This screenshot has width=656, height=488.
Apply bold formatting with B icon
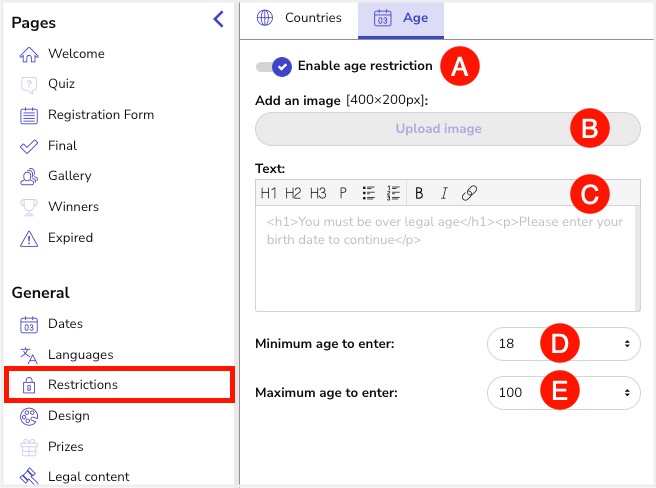click(x=419, y=193)
